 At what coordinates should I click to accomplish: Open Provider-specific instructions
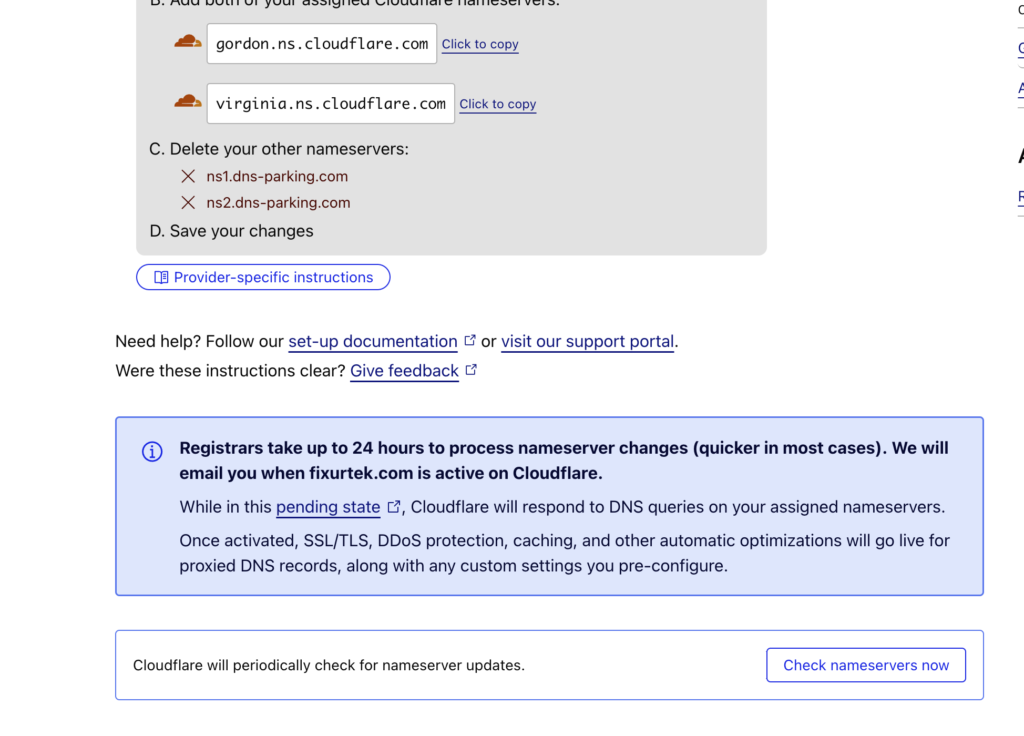pos(263,277)
